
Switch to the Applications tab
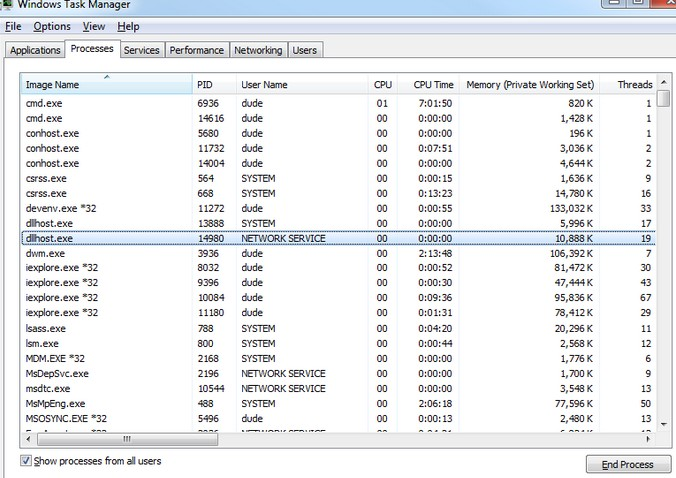pyautogui.click(x=35, y=50)
